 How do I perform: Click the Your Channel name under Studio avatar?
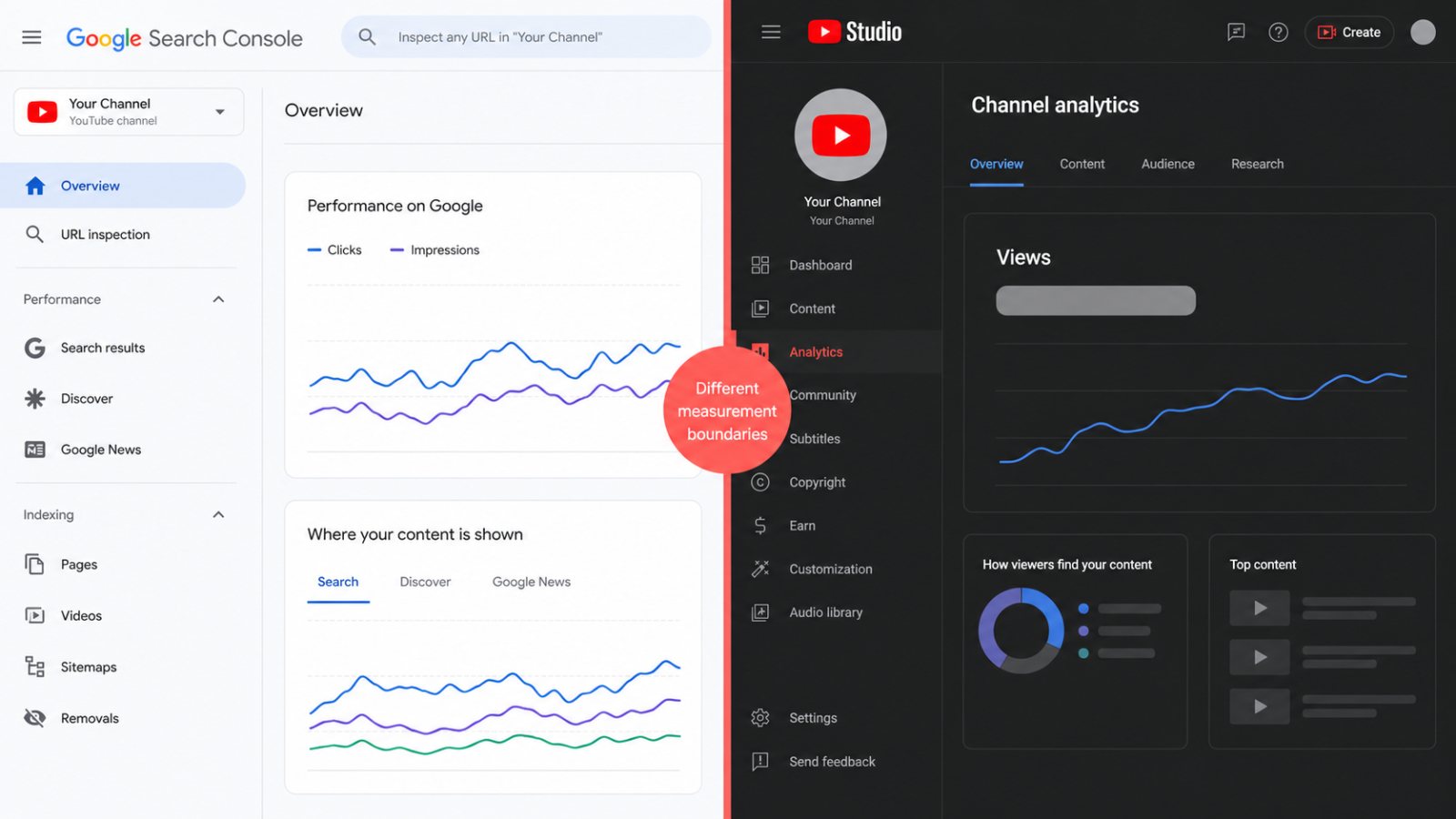tap(843, 202)
